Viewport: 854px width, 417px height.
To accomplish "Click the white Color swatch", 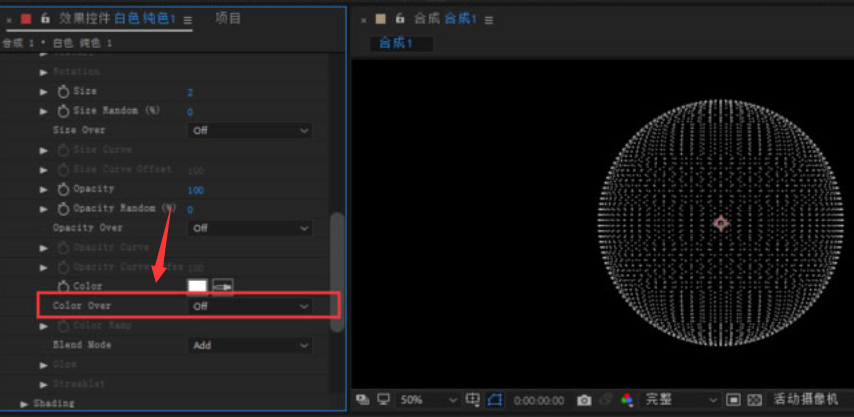I will (198, 287).
